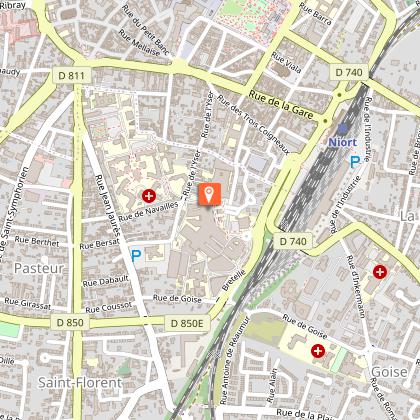Viewport: 420px width, 420px height.
Task: Click the Rue de la Gare label
Action: 281,106
